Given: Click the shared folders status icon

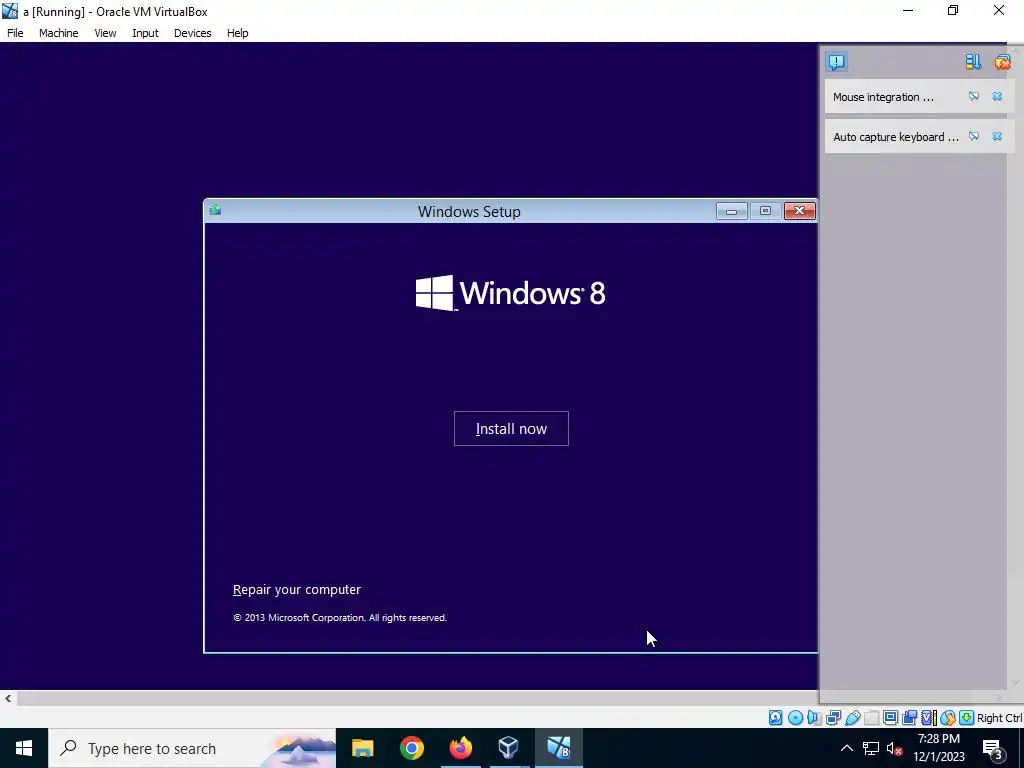Looking at the screenshot, I should tap(872, 718).
